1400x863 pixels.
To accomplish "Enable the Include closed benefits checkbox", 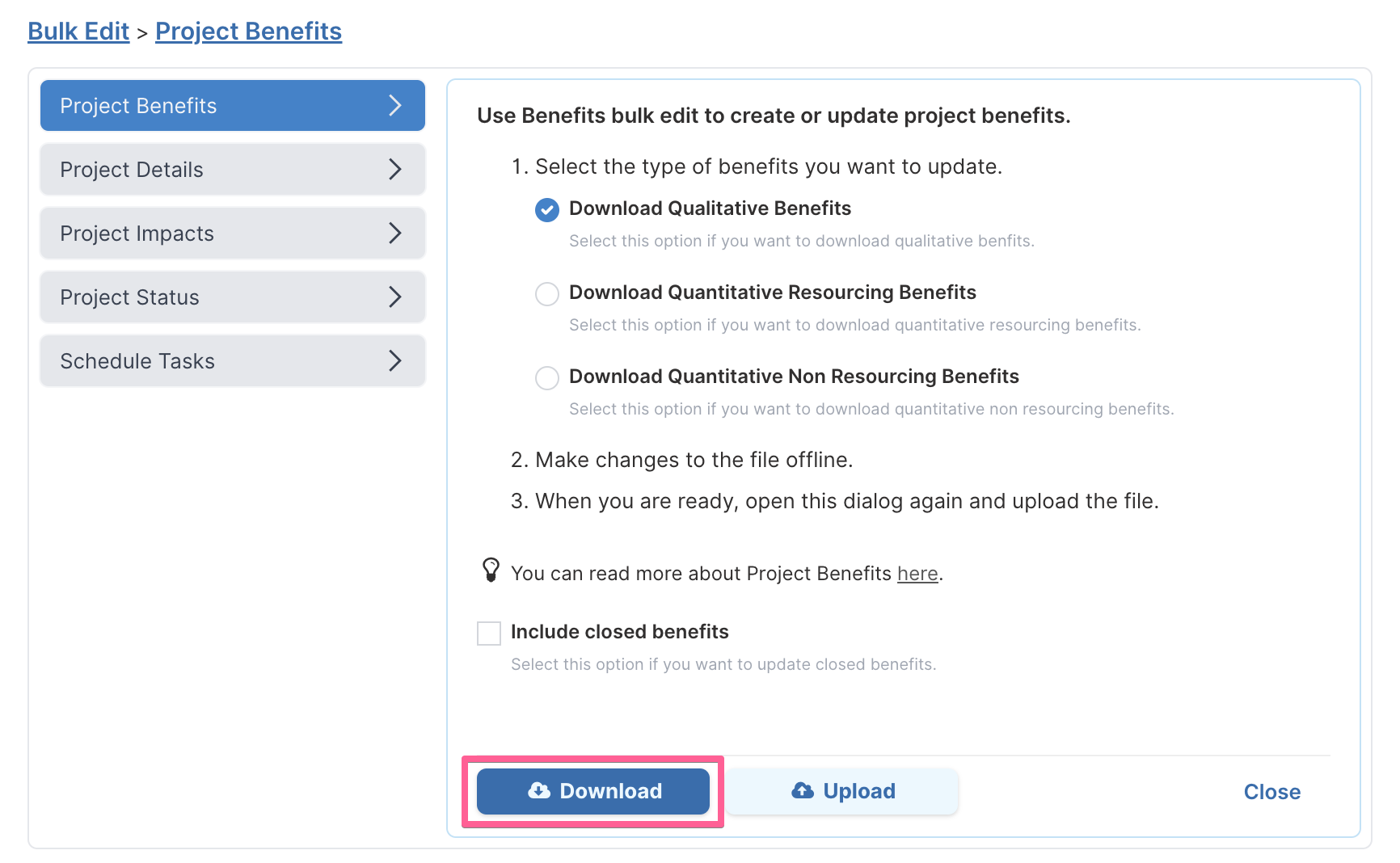I will coord(489,634).
